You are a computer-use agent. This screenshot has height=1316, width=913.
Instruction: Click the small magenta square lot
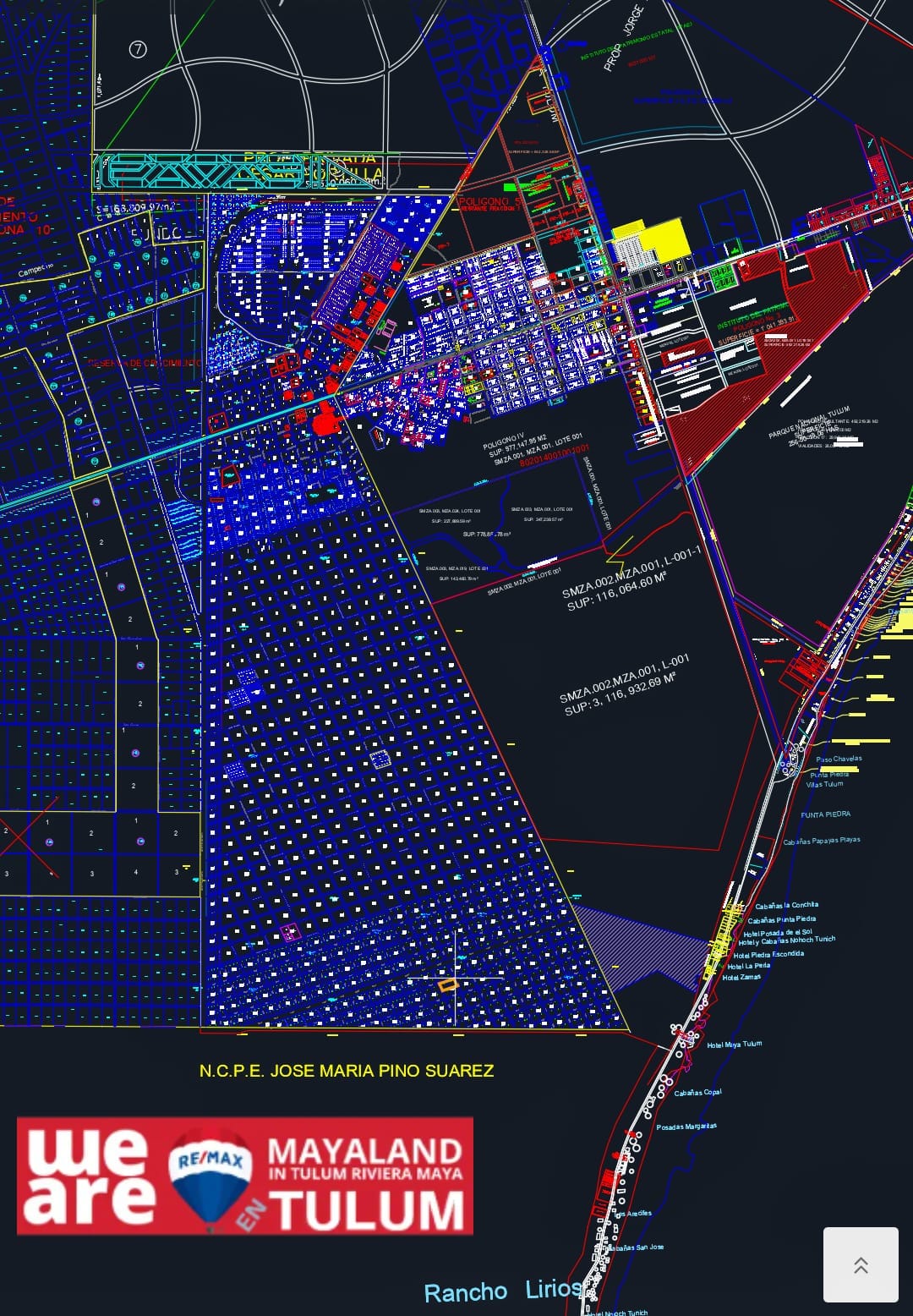[290, 932]
